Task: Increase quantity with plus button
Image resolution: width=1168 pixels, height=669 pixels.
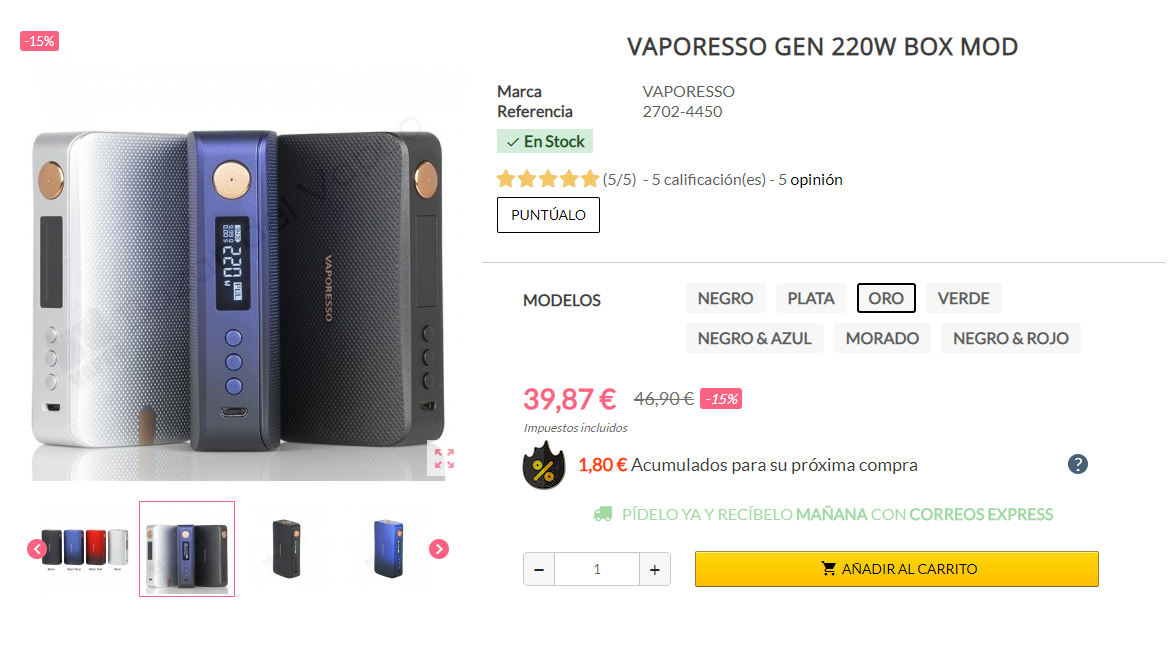Action: (x=655, y=569)
